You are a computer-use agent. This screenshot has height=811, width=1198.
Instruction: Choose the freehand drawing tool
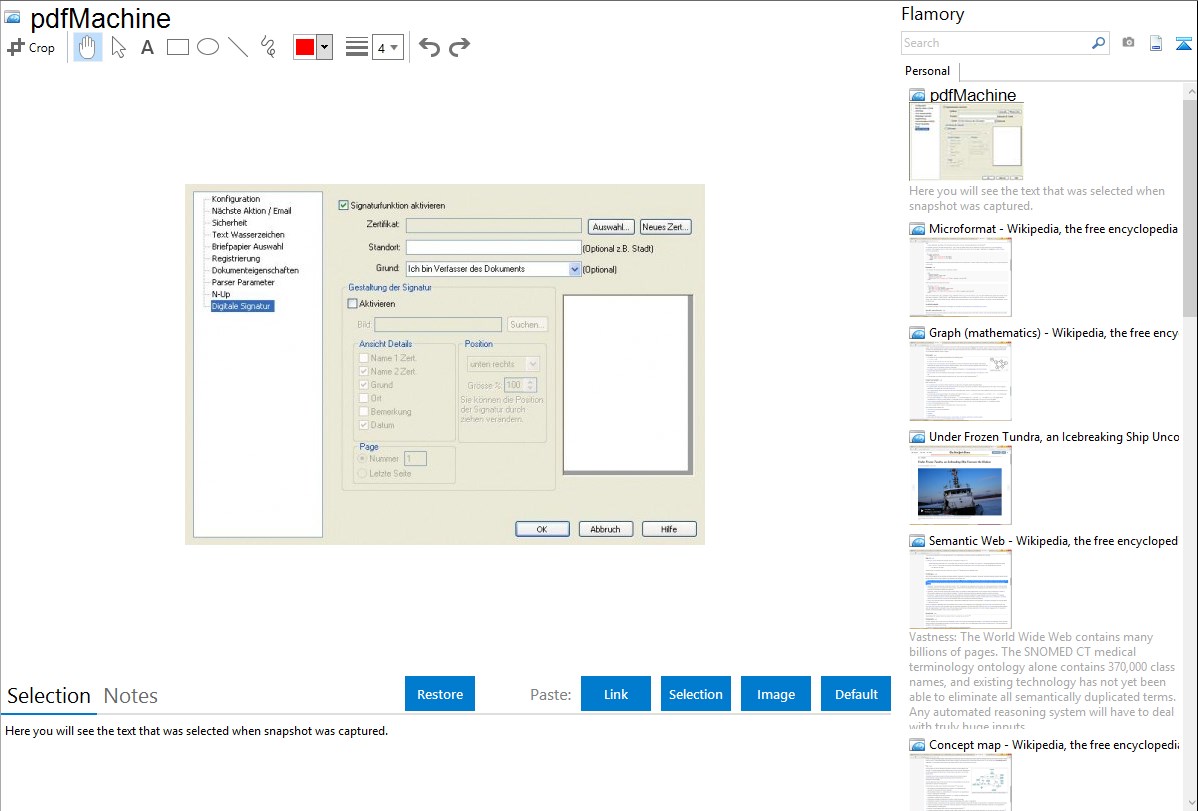(x=268, y=47)
